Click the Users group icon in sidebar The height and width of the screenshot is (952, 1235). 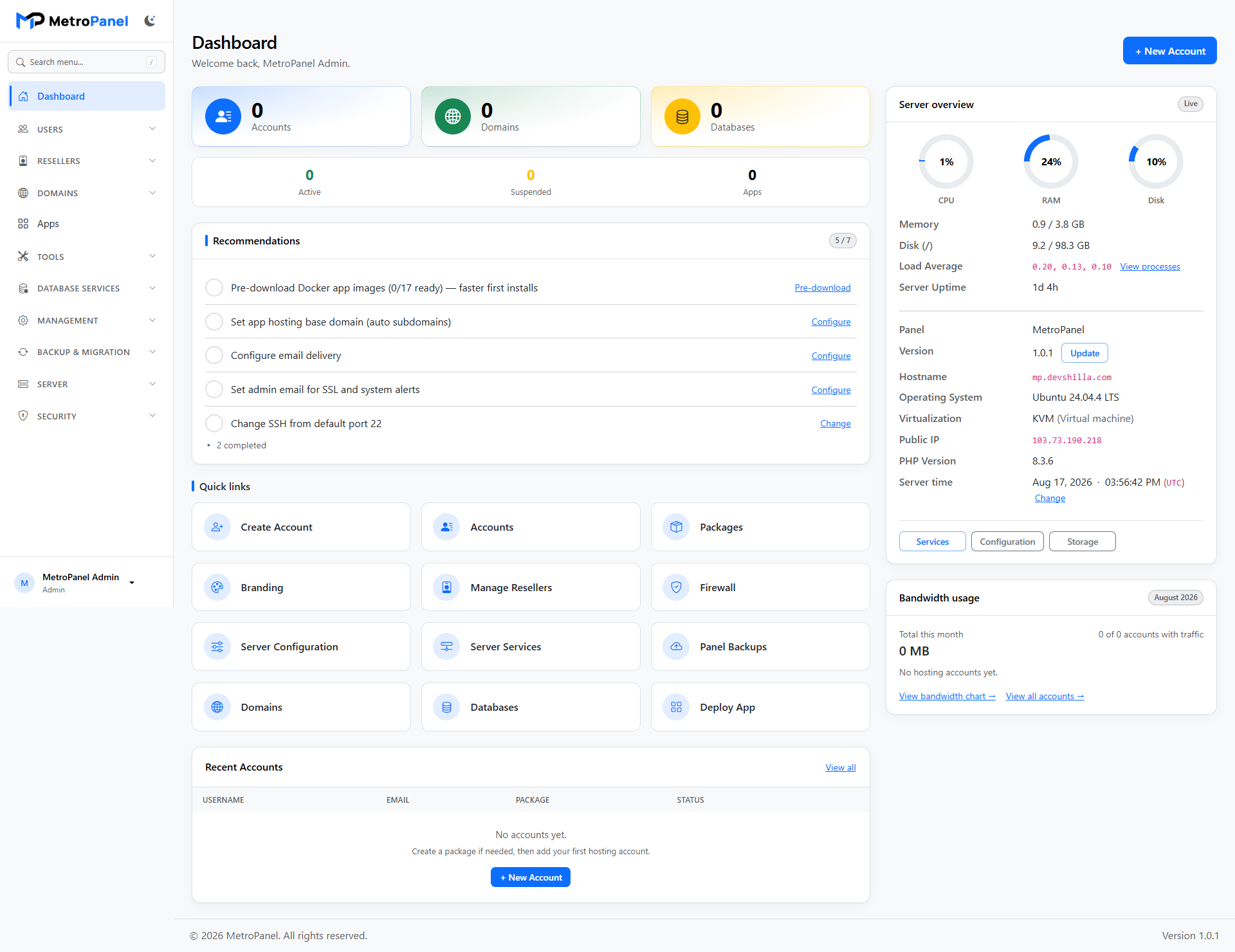click(23, 129)
